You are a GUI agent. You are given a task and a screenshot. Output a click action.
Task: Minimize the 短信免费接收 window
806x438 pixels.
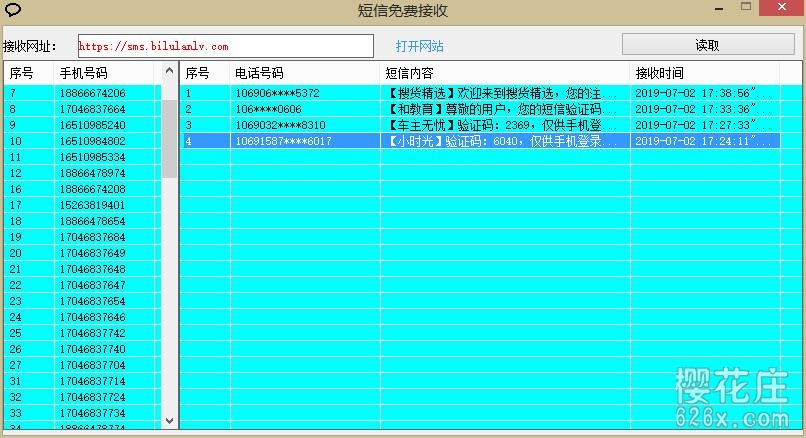coord(719,8)
